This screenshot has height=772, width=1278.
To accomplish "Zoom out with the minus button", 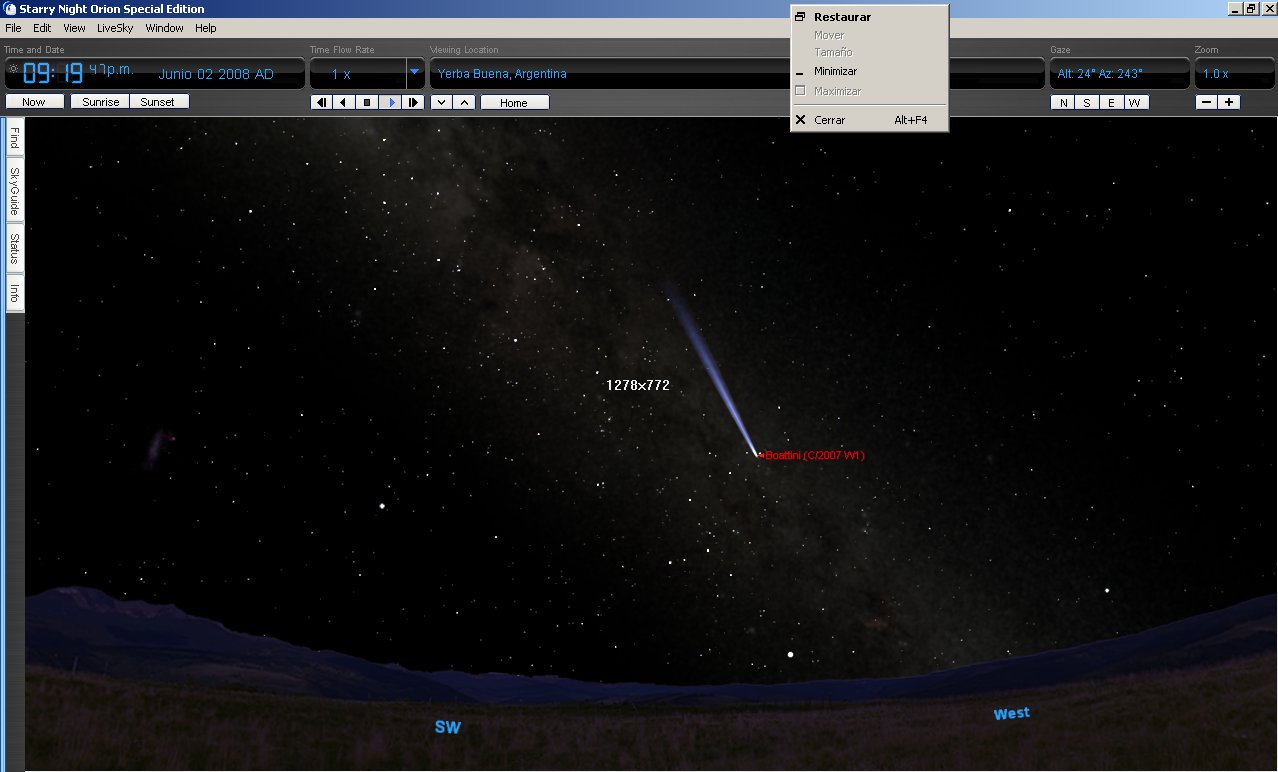I will 1207,102.
